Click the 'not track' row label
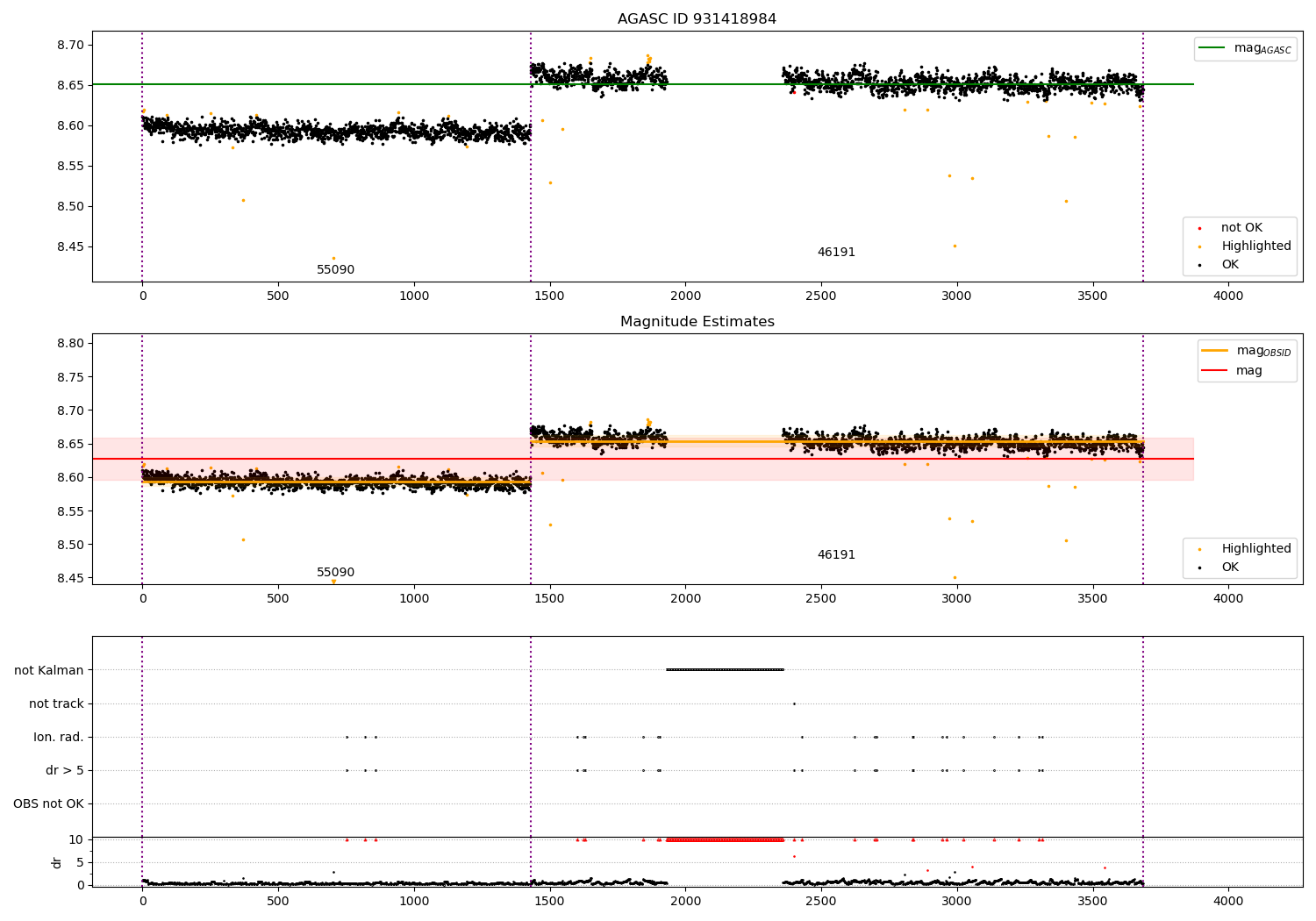The height and width of the screenshot is (921, 1316). (56, 704)
